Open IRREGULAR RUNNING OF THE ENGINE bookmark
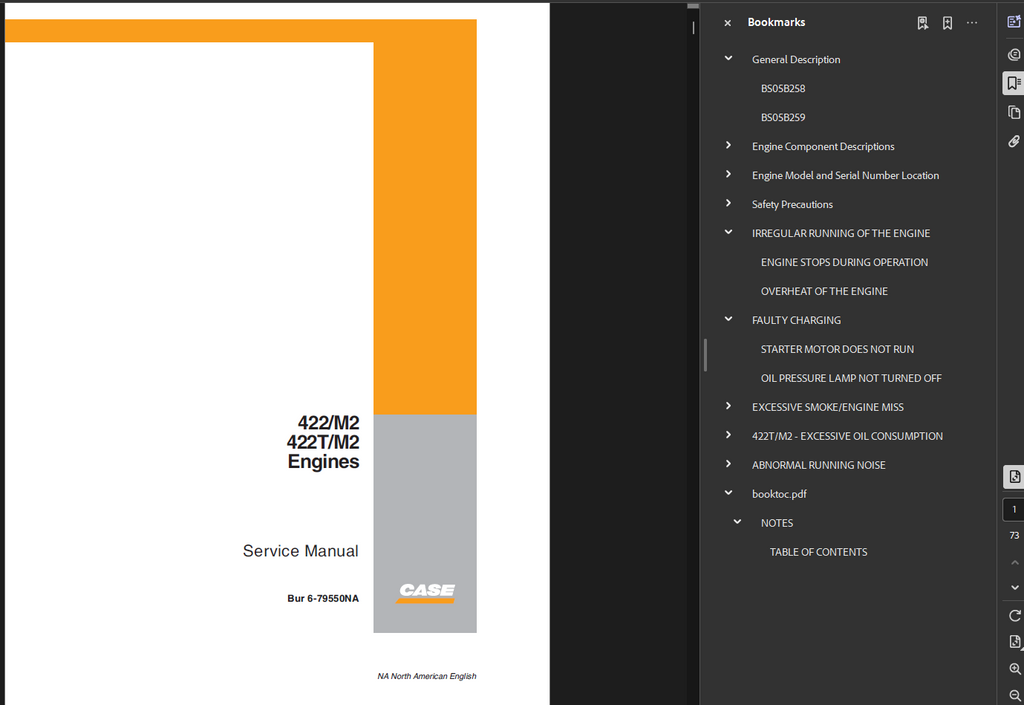 [x=840, y=234]
